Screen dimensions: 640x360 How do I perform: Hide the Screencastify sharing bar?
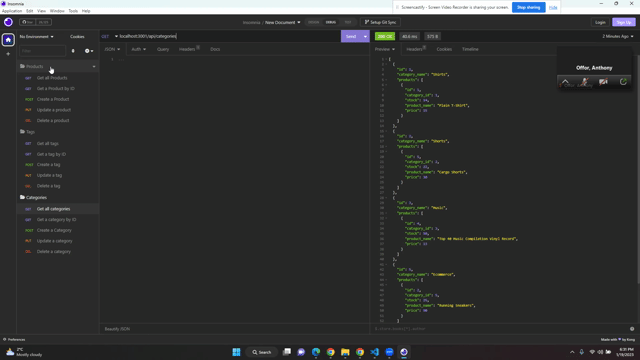[x=553, y=7]
